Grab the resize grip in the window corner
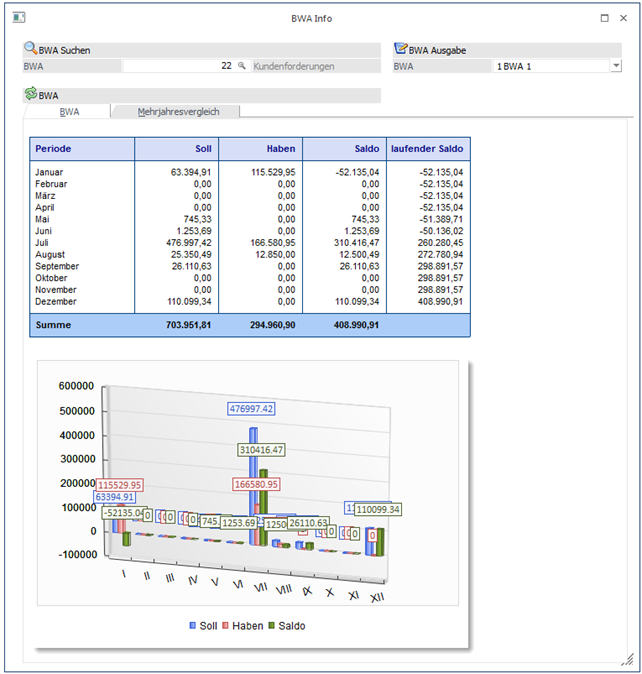The height and width of the screenshot is (674, 642). pos(627,659)
